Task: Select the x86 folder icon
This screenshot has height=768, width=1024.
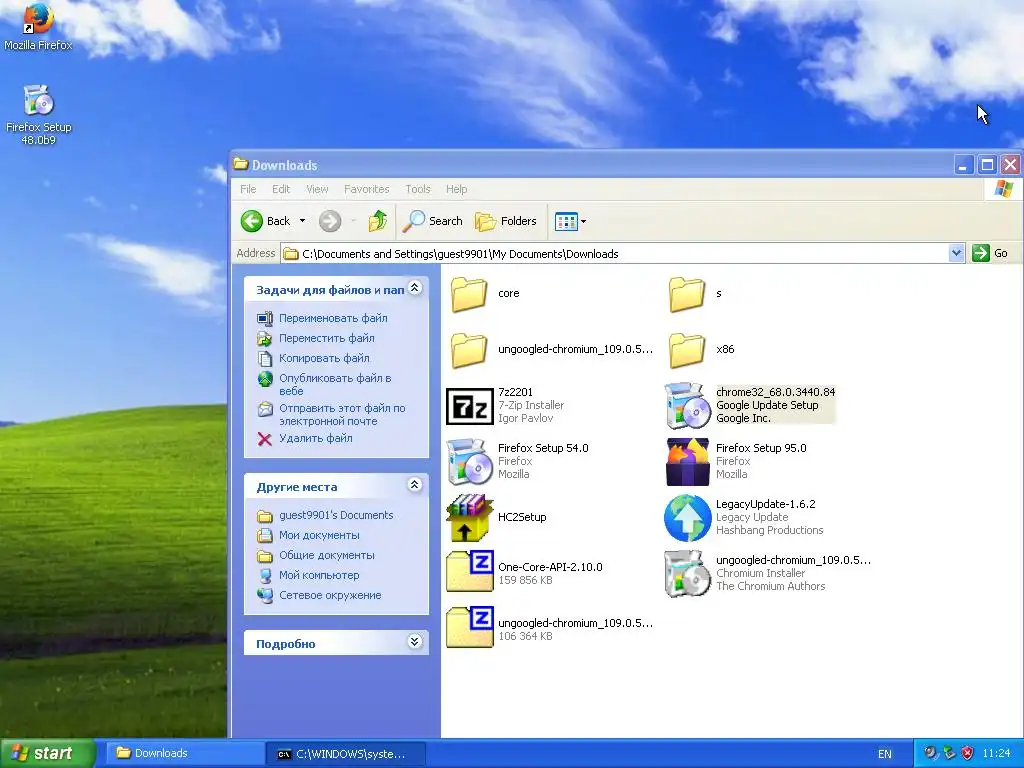Action: [x=687, y=349]
